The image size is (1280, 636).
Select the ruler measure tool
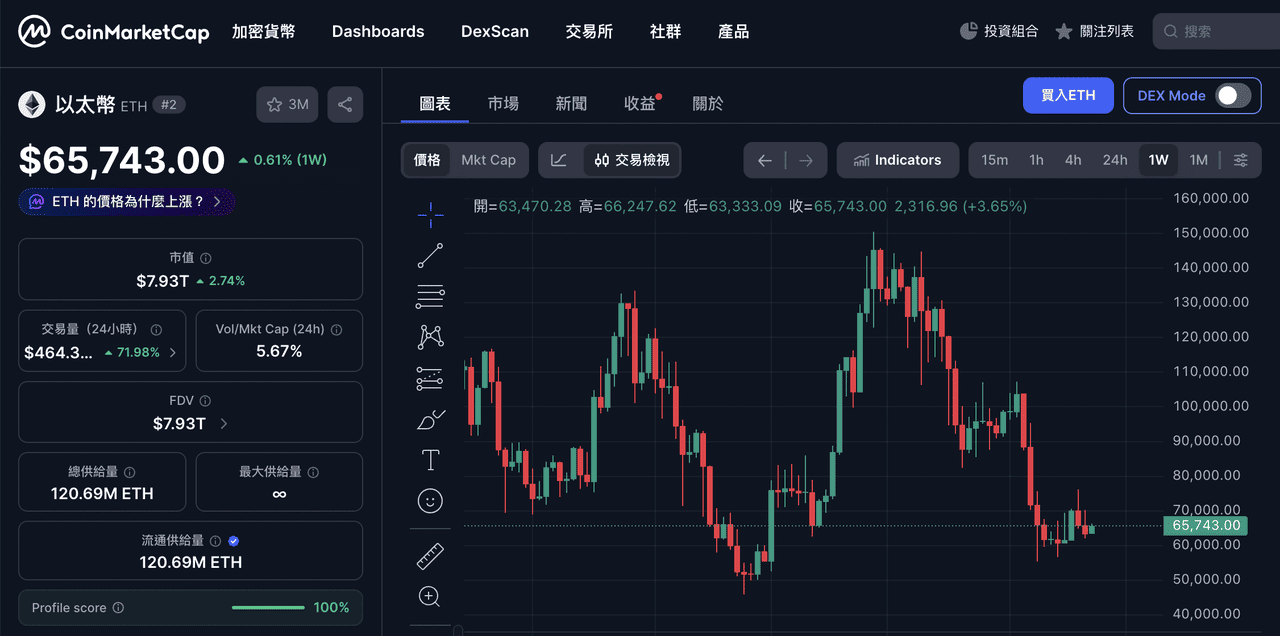pos(430,556)
